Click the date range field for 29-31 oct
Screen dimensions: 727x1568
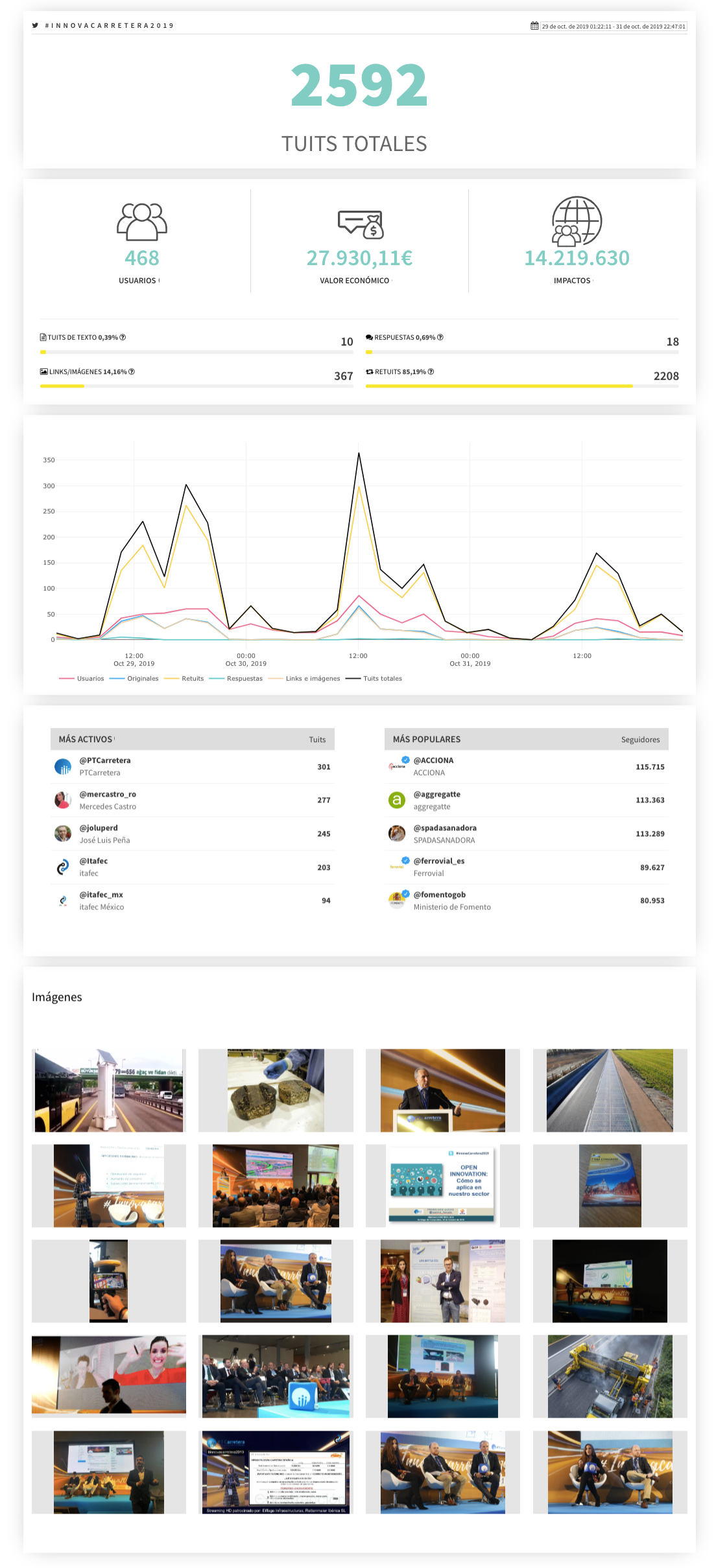[614, 27]
